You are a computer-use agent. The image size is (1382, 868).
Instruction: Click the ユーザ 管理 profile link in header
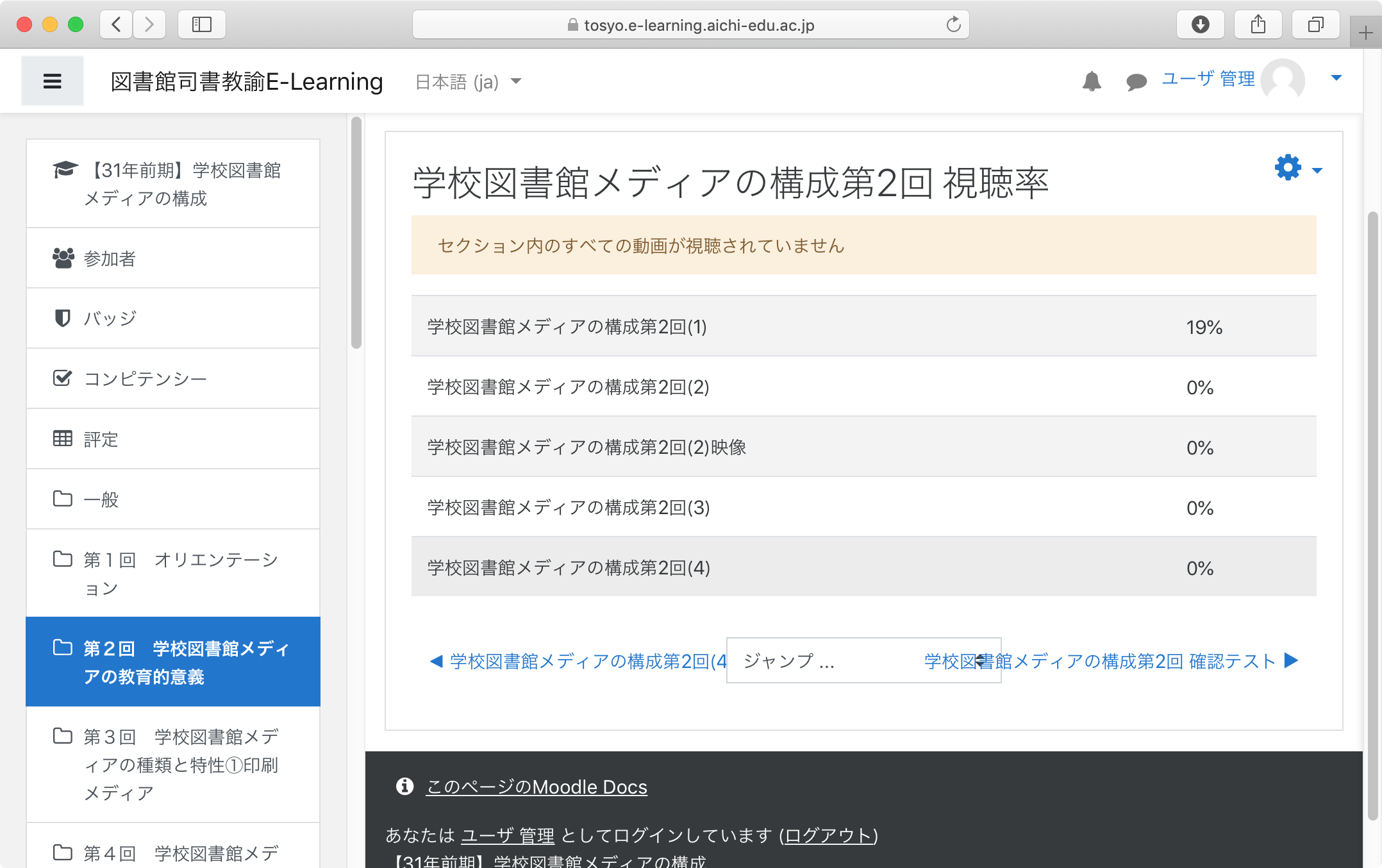(1208, 79)
